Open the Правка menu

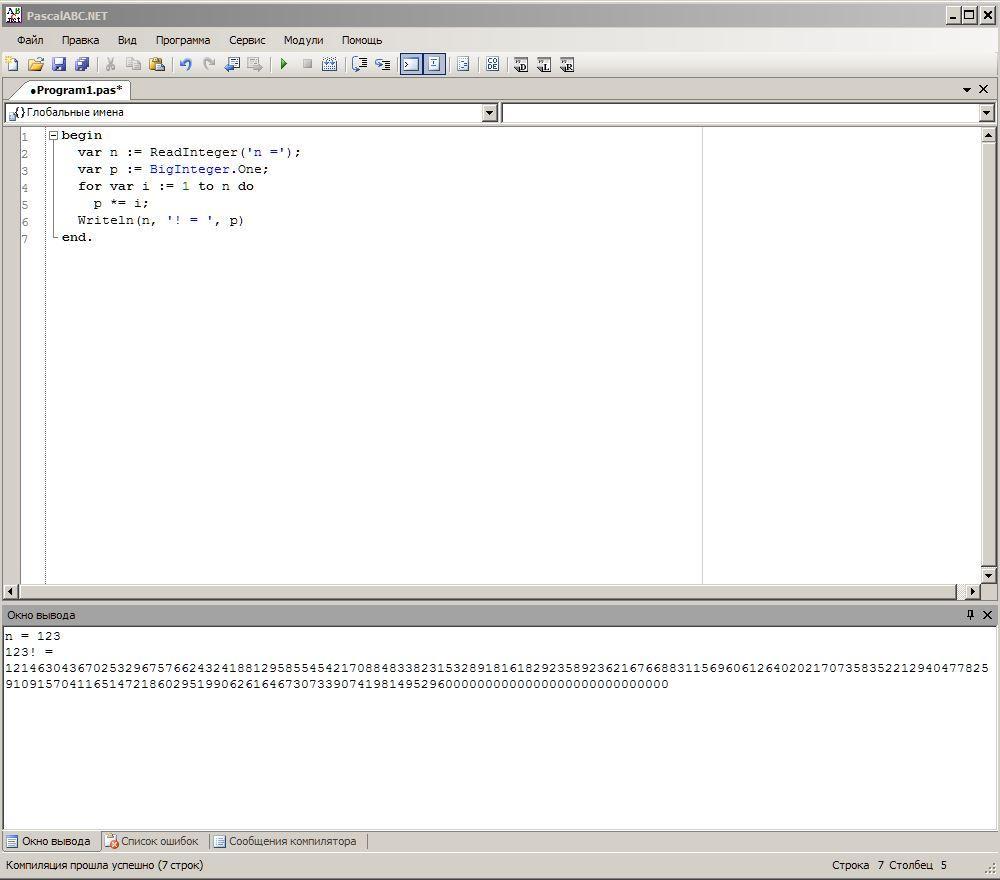click(x=80, y=40)
